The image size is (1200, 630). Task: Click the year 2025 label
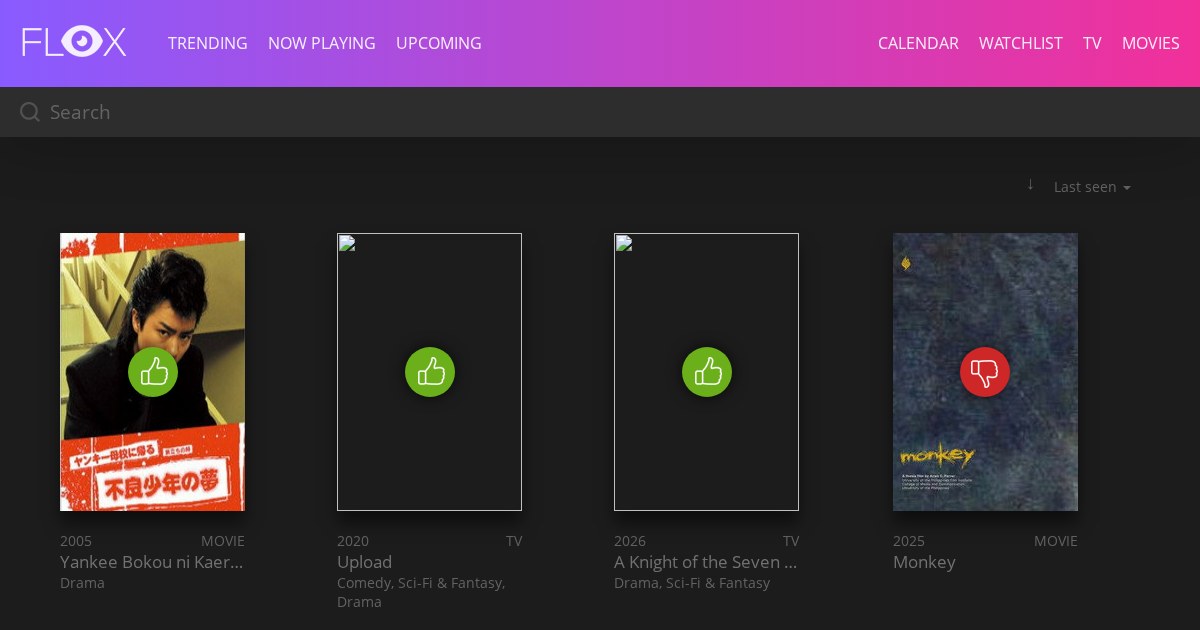point(909,541)
